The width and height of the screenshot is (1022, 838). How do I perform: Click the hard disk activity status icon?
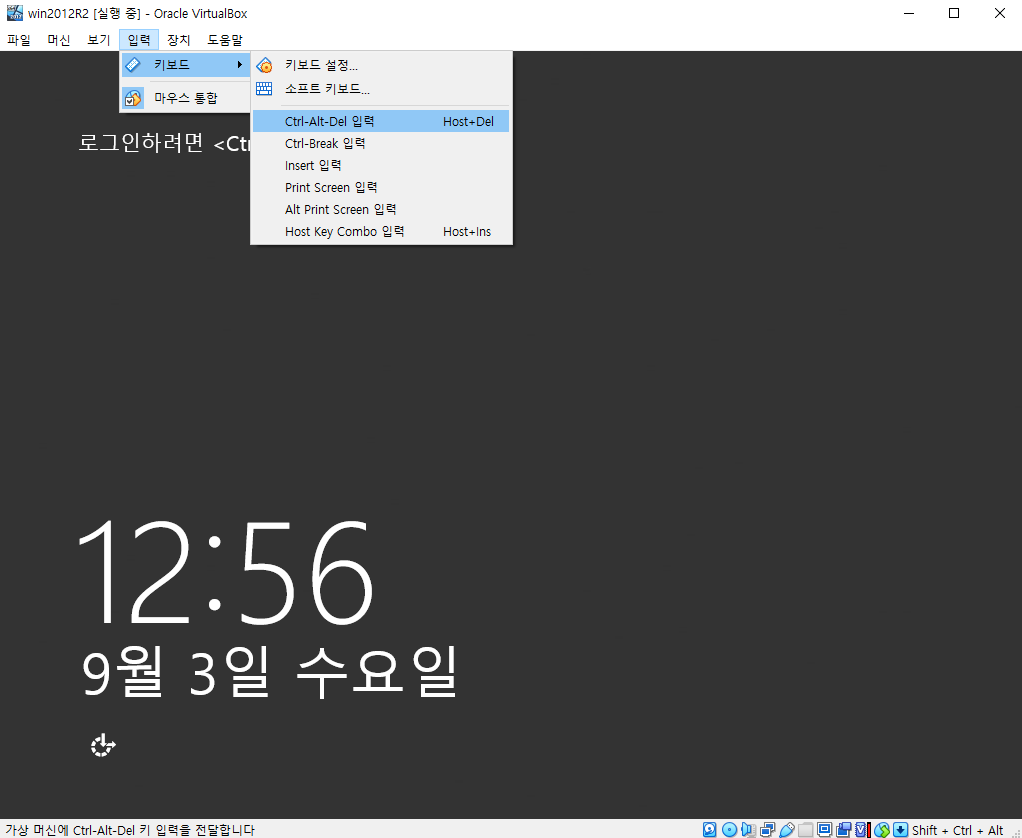[710, 829]
